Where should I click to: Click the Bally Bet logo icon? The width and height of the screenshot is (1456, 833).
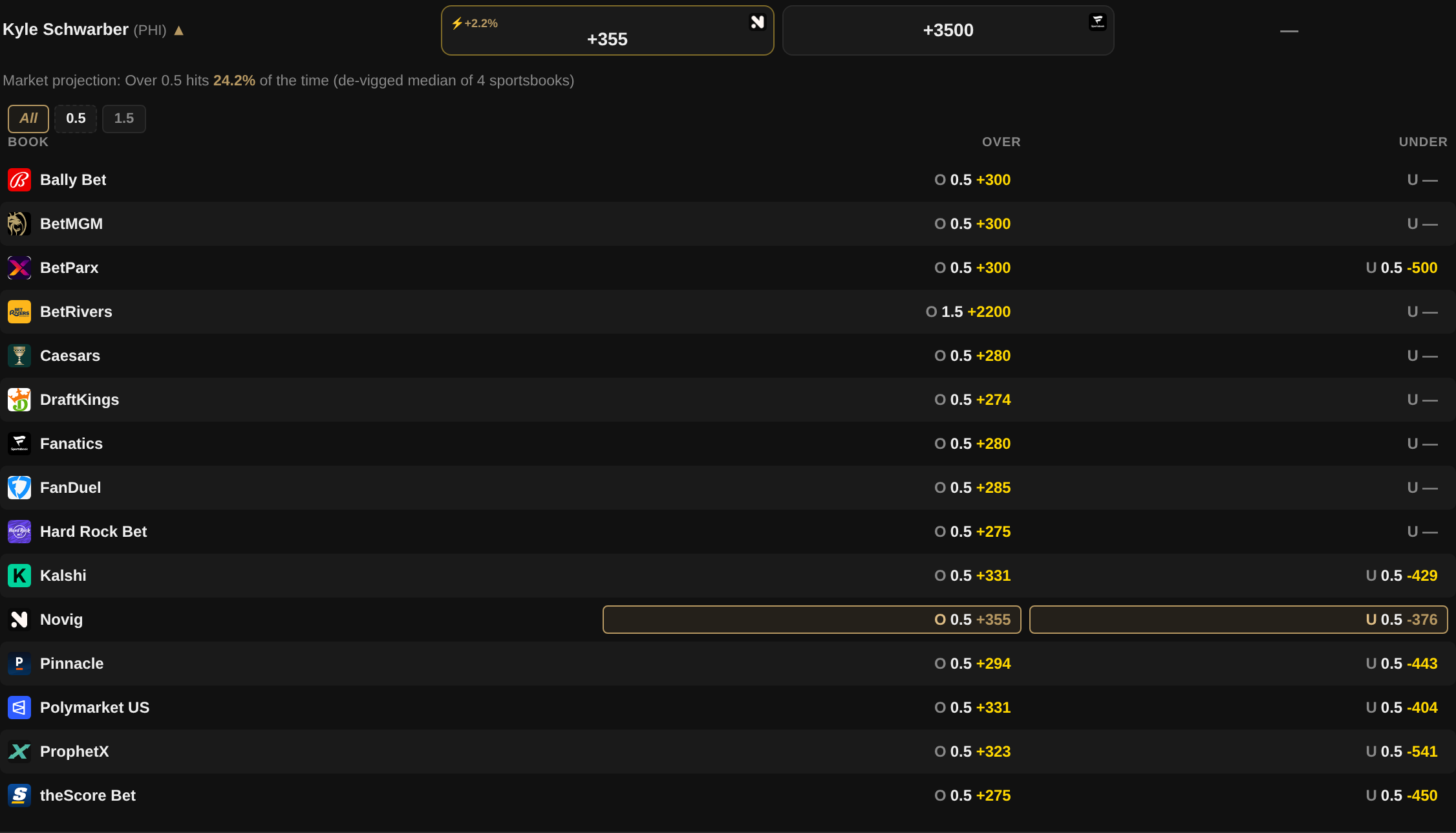point(19,180)
